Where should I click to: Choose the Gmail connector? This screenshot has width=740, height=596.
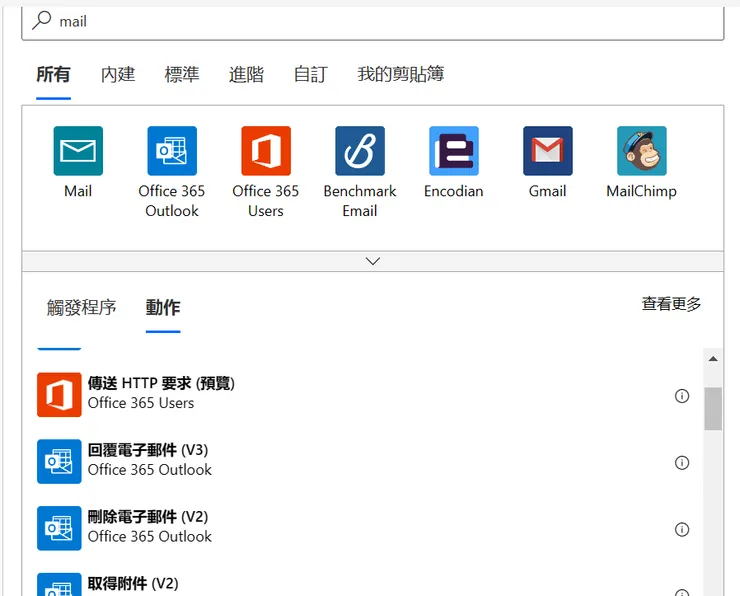[x=547, y=151]
